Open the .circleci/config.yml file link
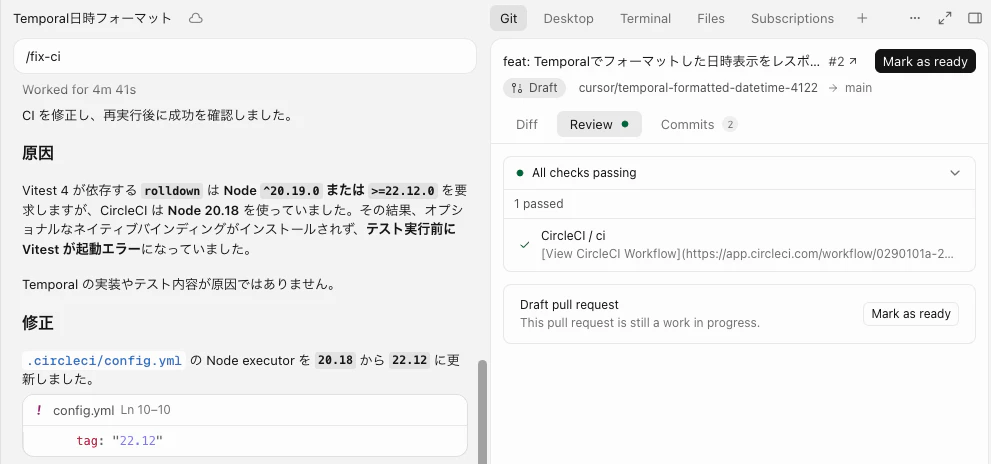The height and width of the screenshot is (464, 991). [x=104, y=361]
